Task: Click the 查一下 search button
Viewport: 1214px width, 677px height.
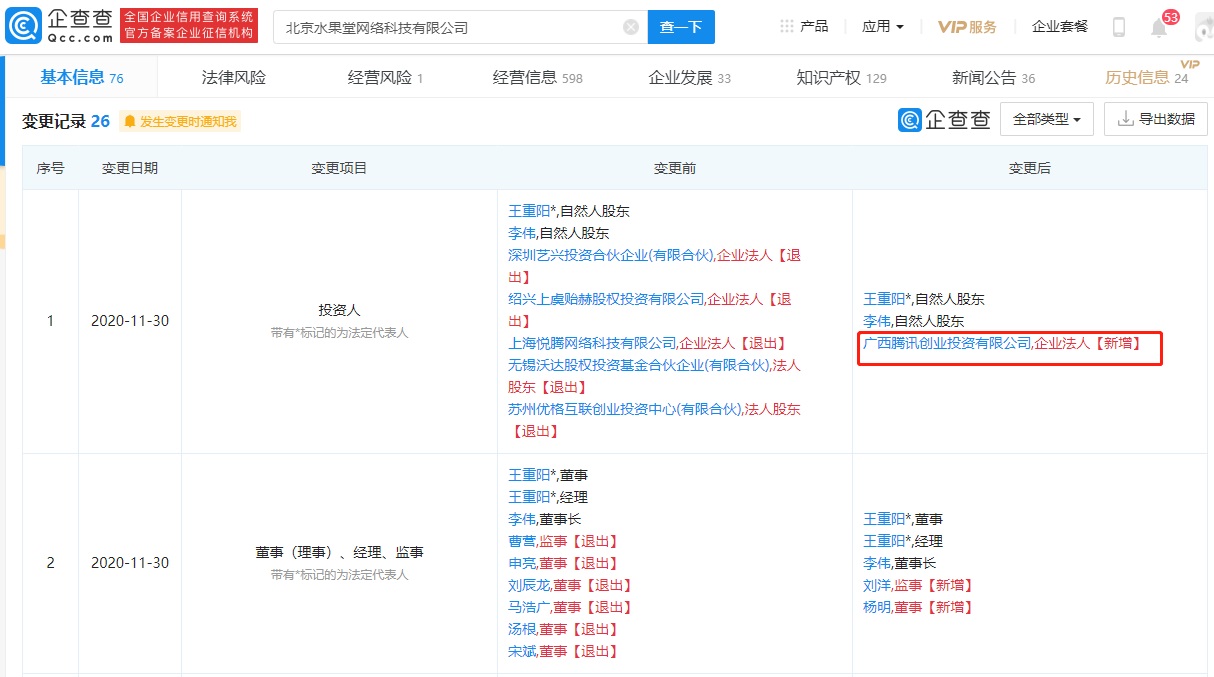Action: [x=681, y=27]
